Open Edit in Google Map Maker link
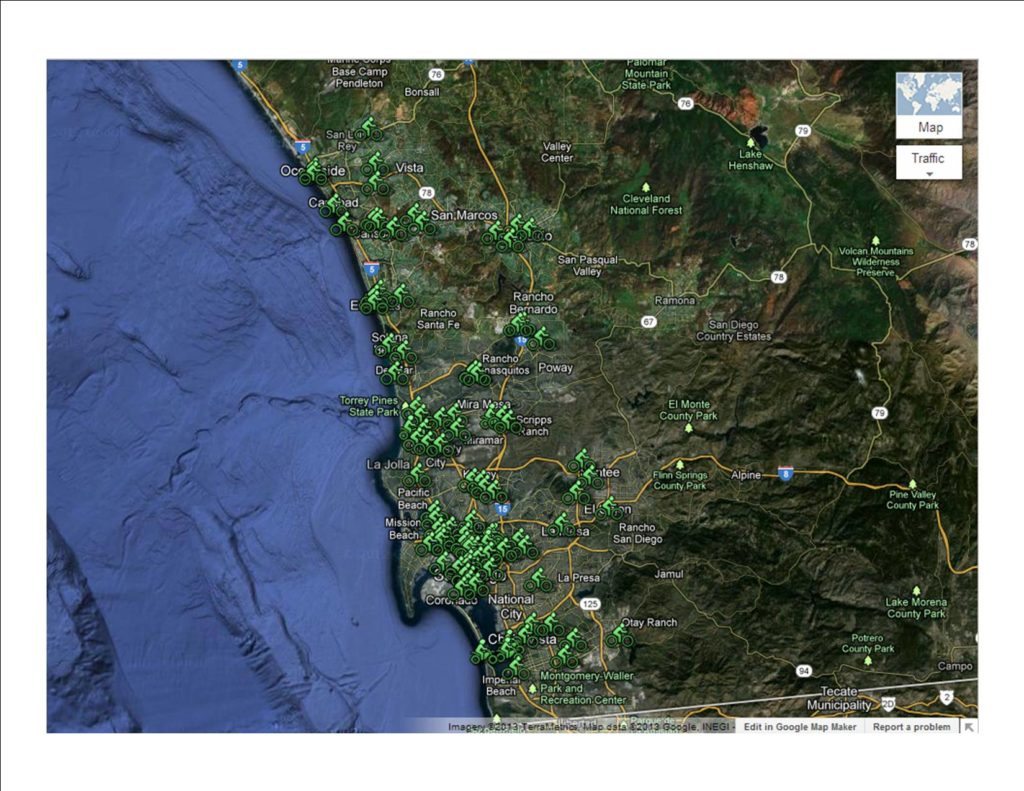This screenshot has height=791, width=1024. 799,726
